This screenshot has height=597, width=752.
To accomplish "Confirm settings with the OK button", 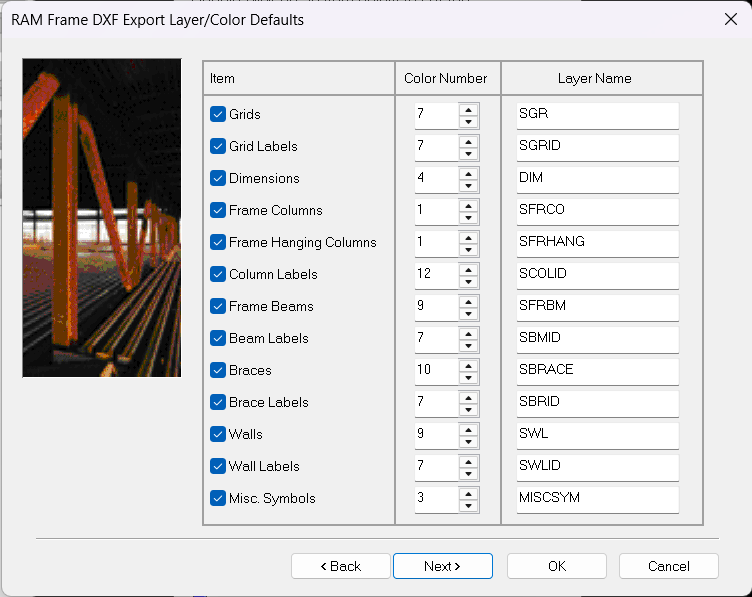I will [x=556, y=566].
